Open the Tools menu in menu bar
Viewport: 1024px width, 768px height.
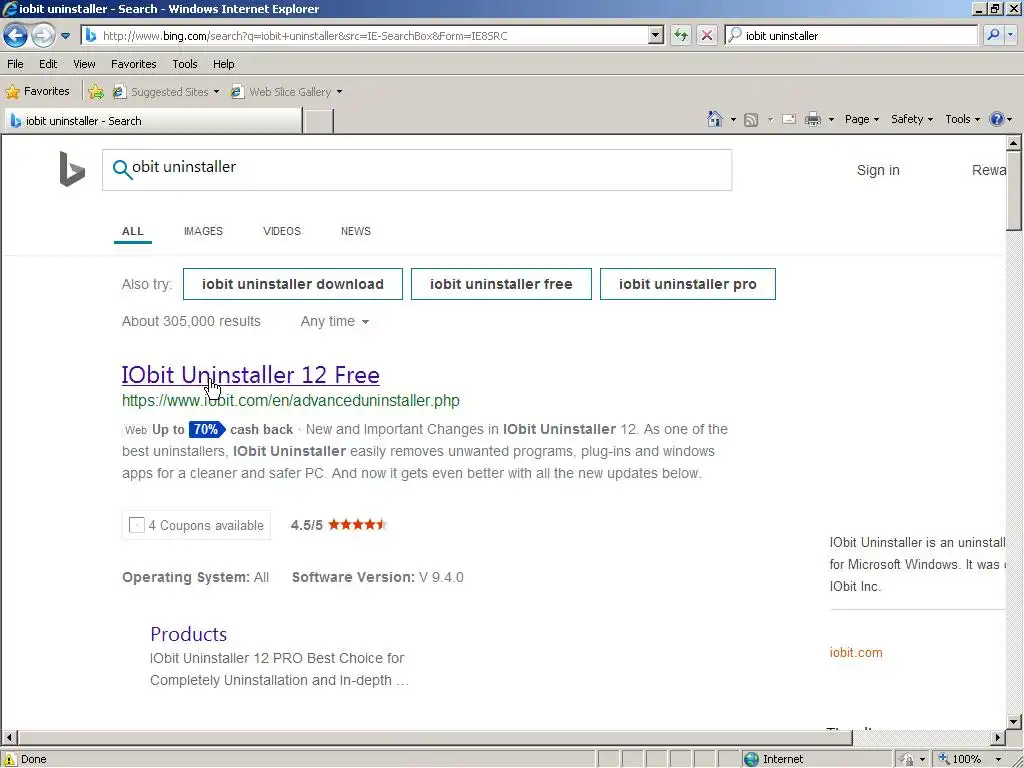(x=185, y=64)
